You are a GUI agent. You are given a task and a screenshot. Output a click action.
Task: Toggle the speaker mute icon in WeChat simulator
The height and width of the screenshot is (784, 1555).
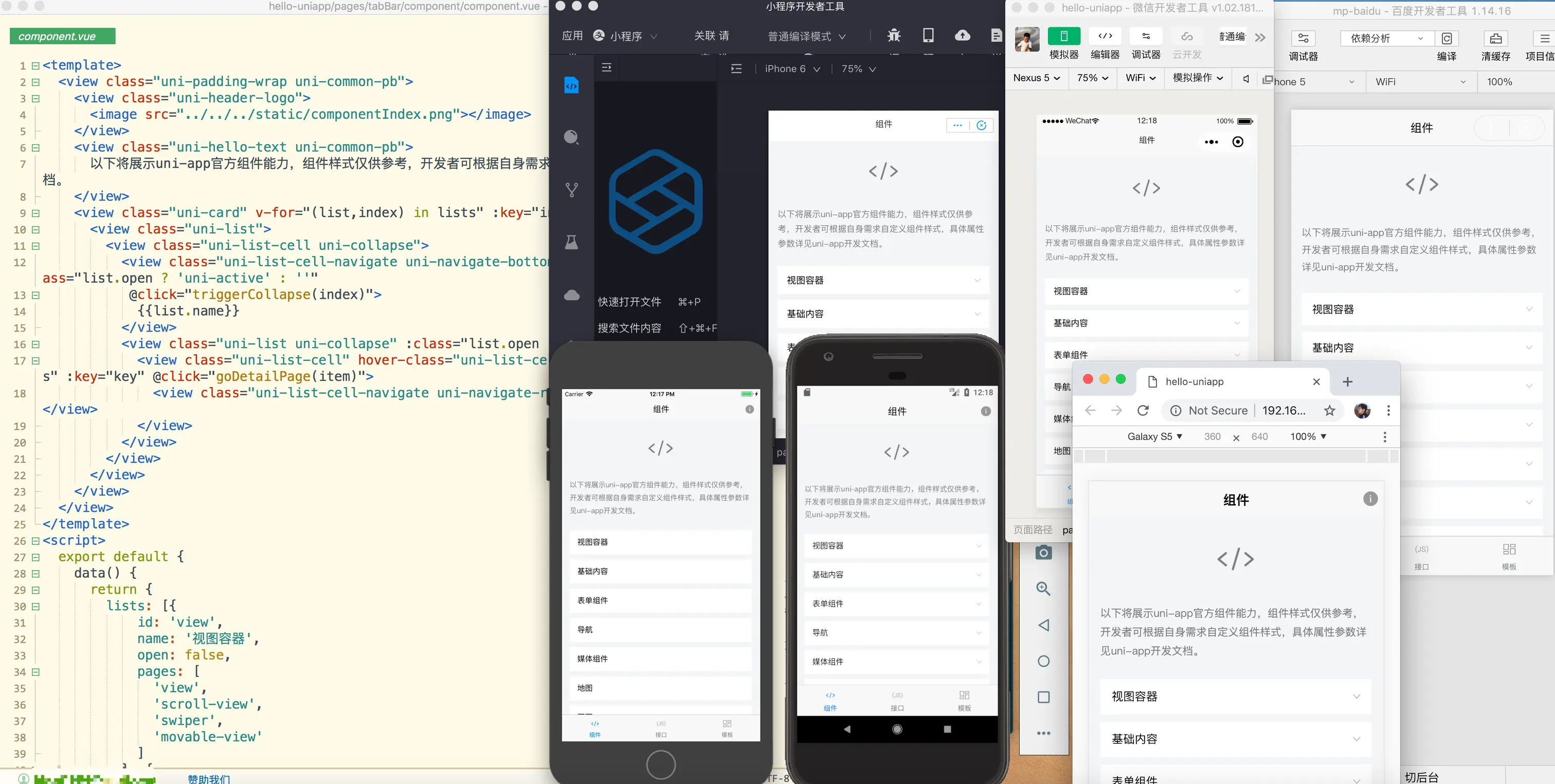(x=1246, y=79)
